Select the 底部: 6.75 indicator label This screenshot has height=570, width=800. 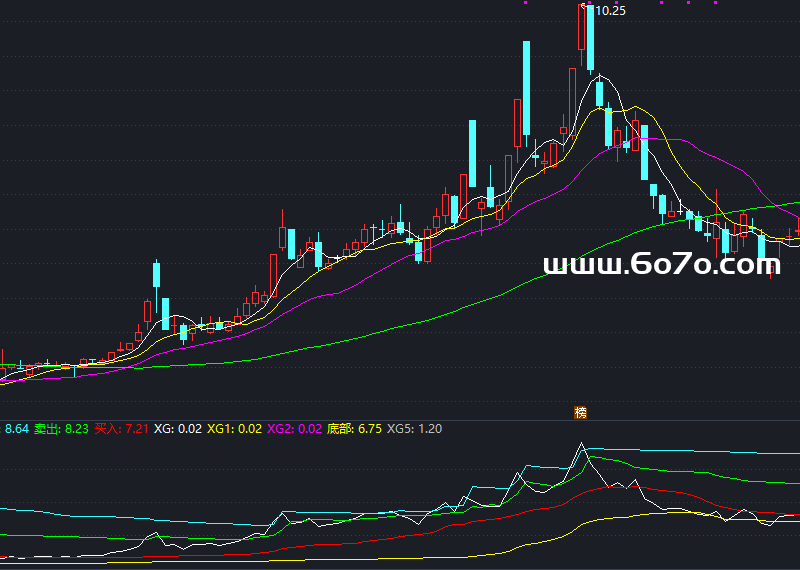354,429
